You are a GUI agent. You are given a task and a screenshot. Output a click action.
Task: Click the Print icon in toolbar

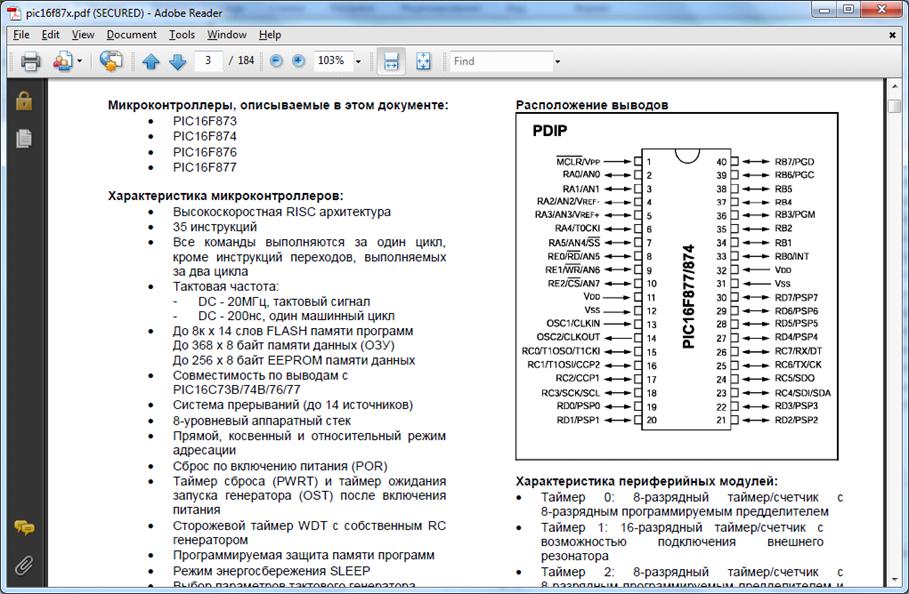click(30, 62)
